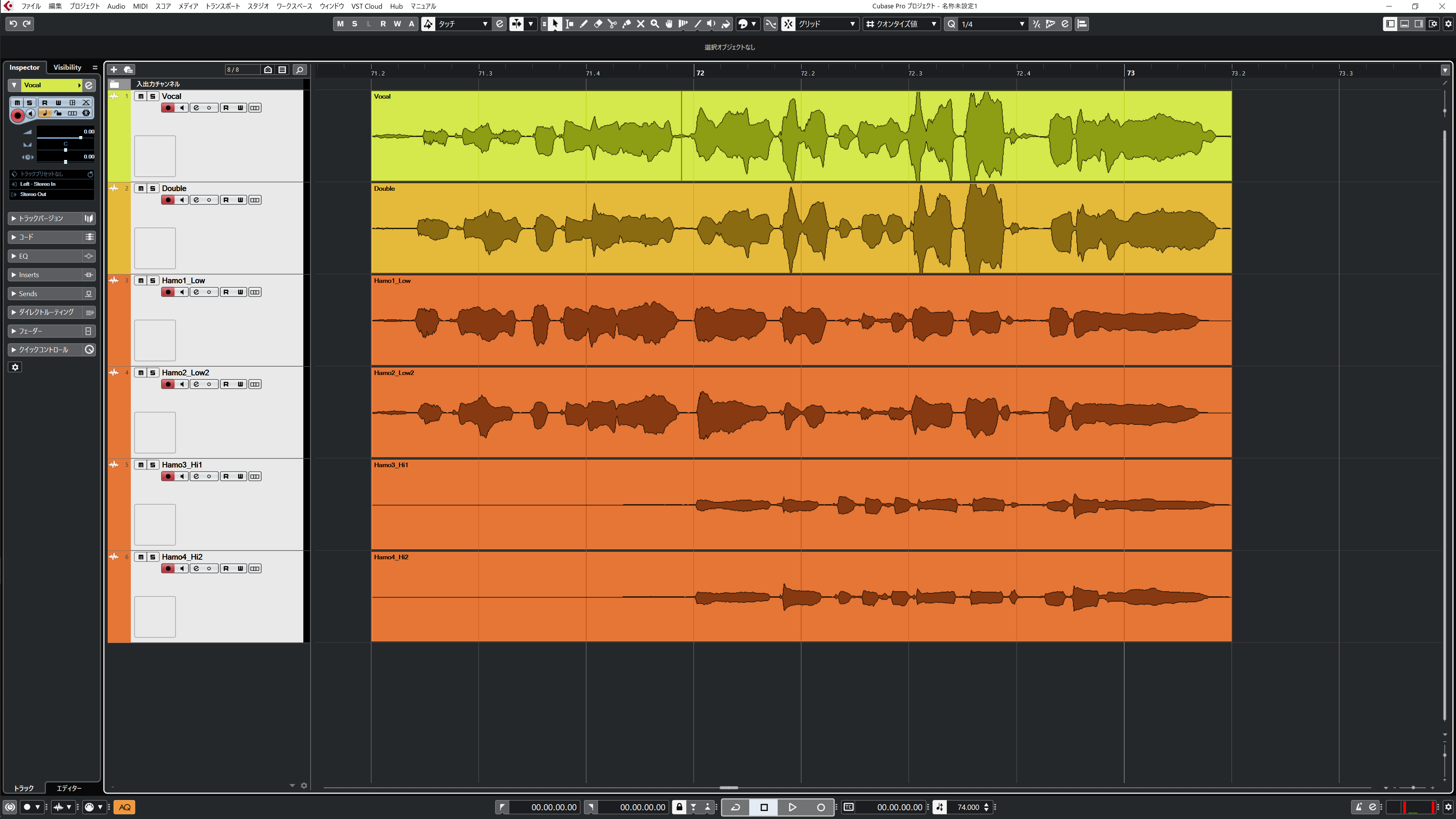Click the Record transport button
The width and height of the screenshot is (1456, 819).
tap(821, 807)
